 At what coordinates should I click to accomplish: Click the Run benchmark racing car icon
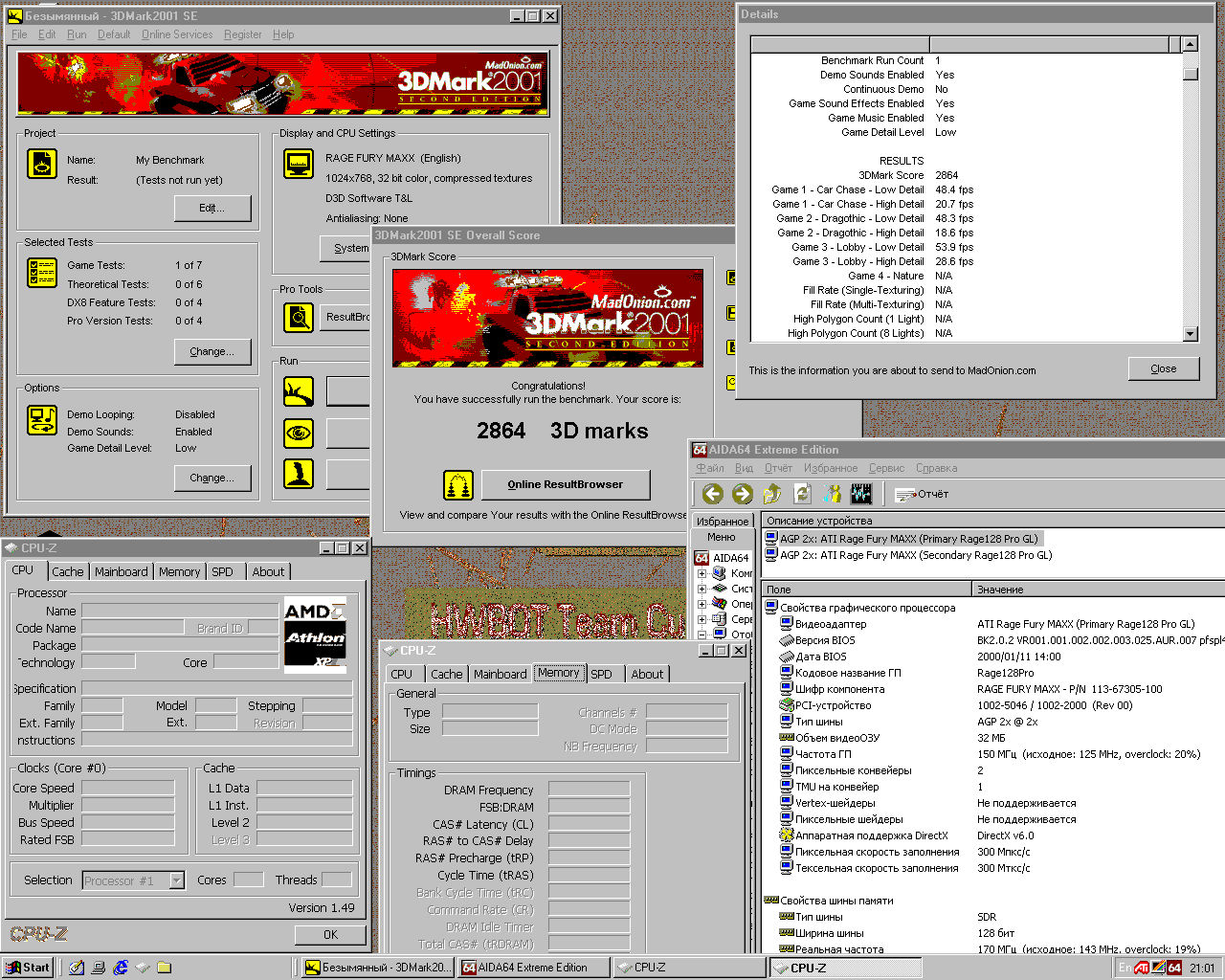(x=299, y=390)
